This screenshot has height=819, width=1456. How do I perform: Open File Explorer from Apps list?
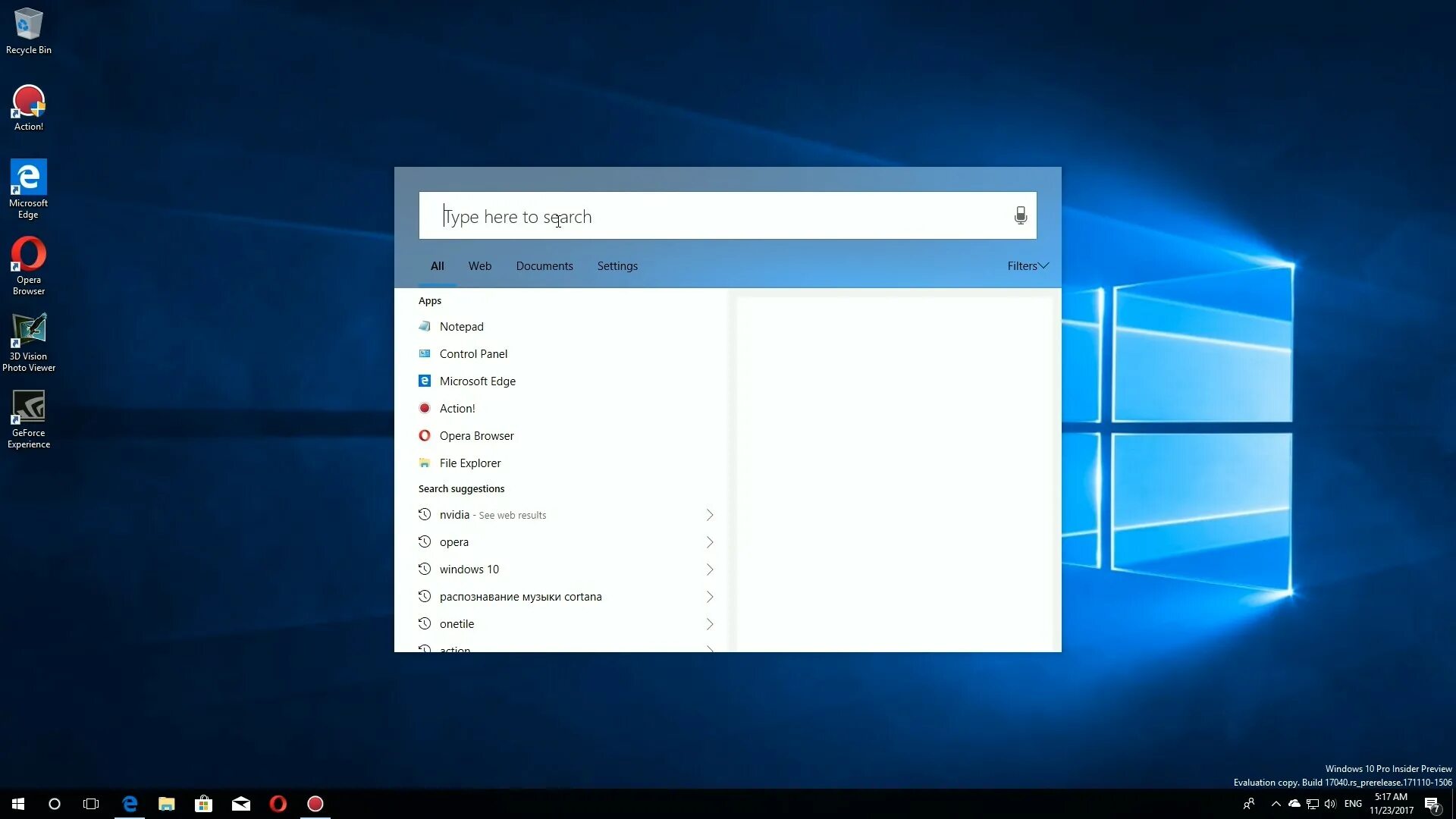(x=469, y=463)
